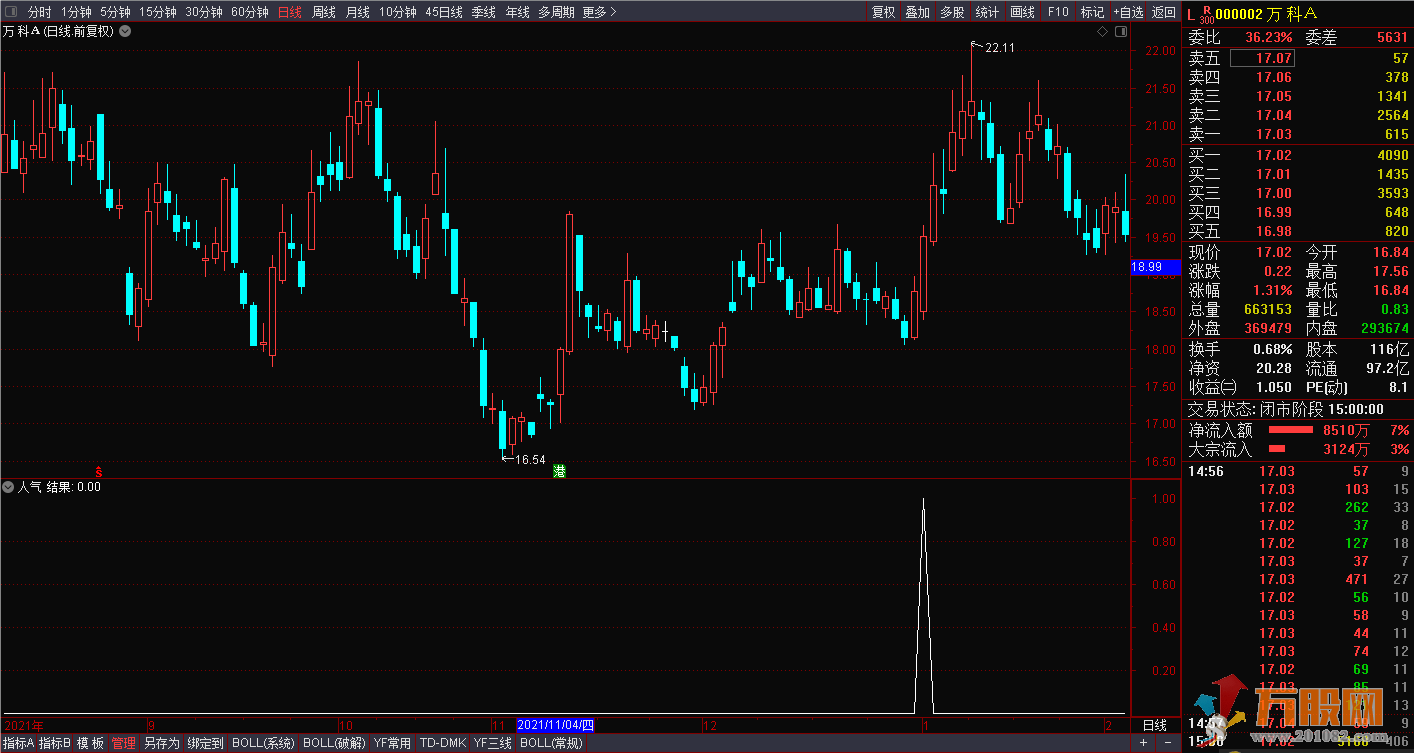
Task: Open the 万科A chart title dropdown arrow
Action: [125, 31]
